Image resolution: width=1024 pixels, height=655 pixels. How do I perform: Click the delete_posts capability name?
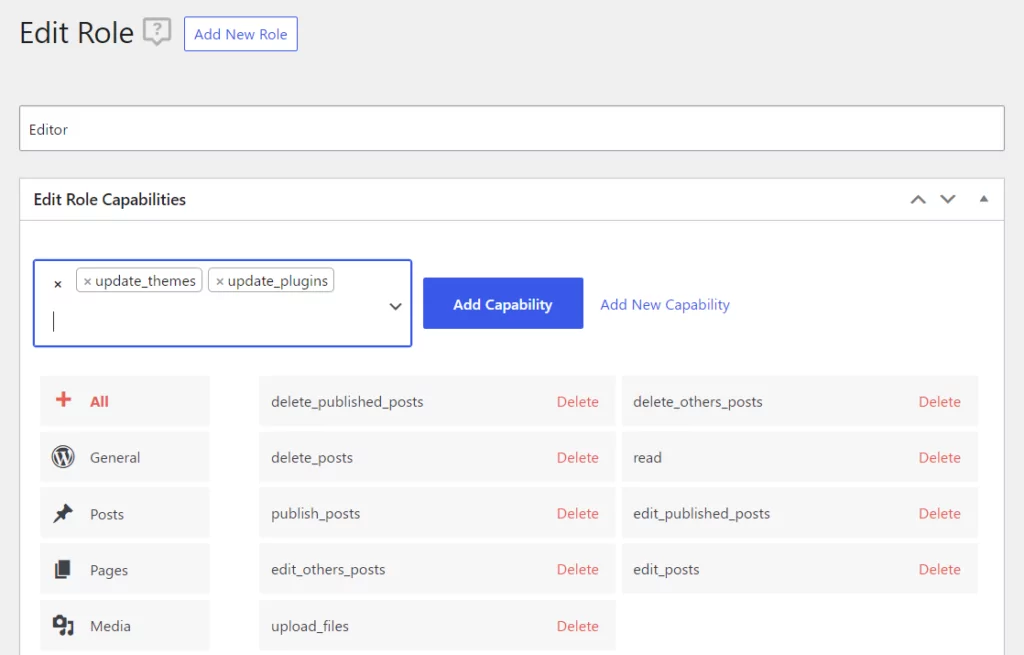click(x=312, y=458)
